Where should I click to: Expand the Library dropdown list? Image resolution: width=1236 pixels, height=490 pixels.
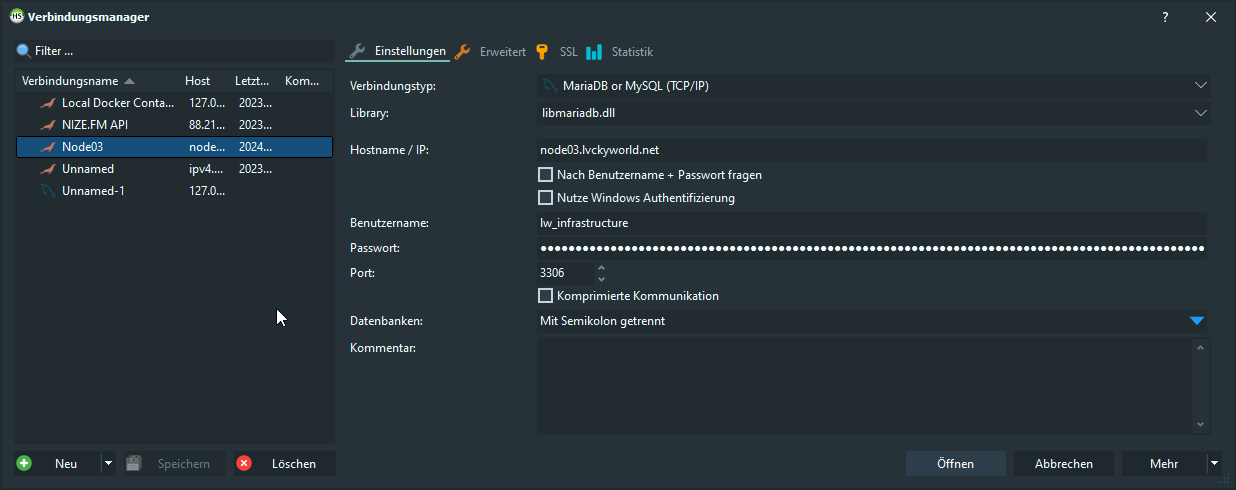coord(1200,113)
